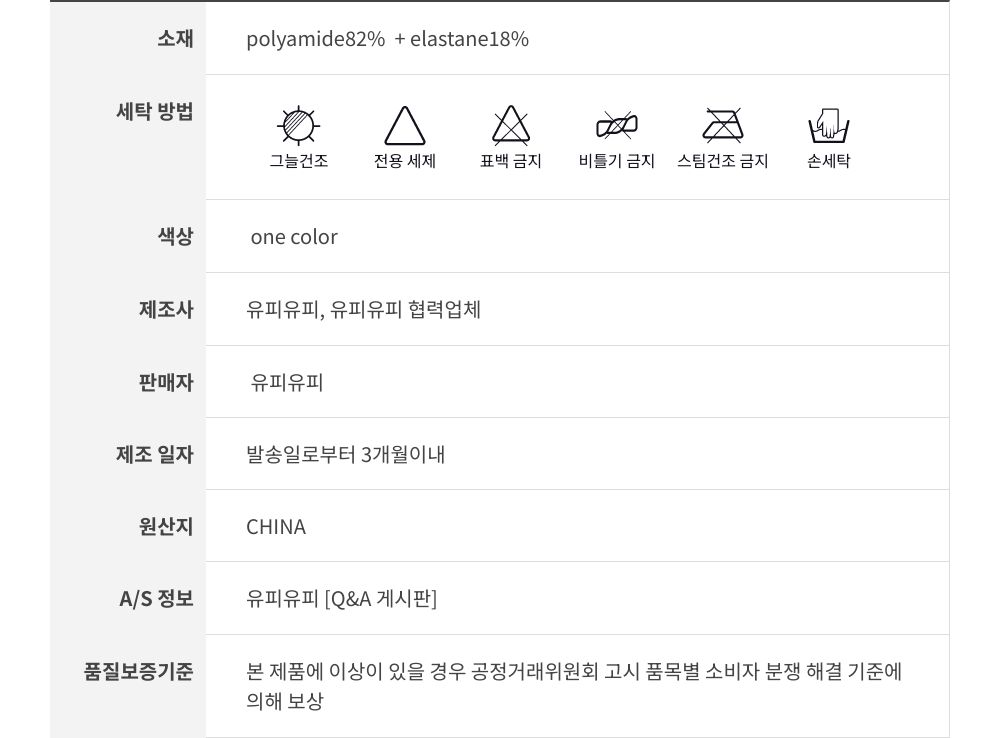Image resolution: width=1000 pixels, height=738 pixels.
Task: Click the 그늘건조 caption text
Action: (298, 161)
